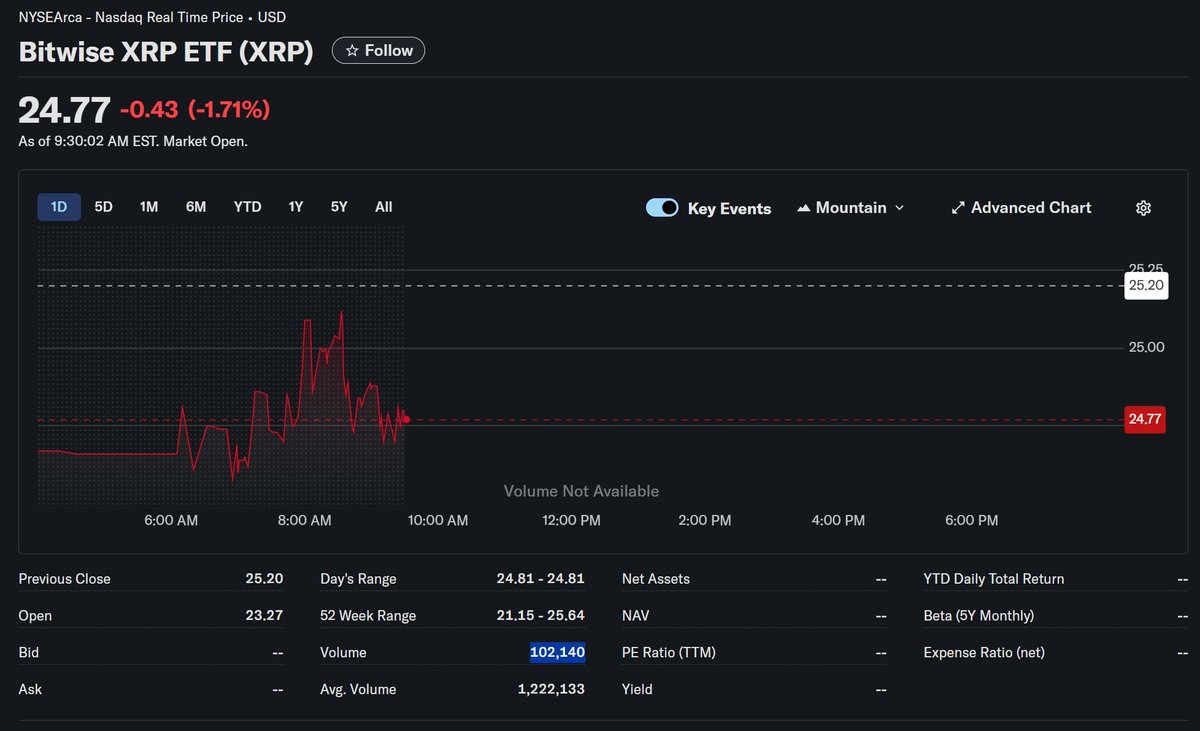Open chart settings gear icon
Viewport: 1200px width, 731px height.
point(1144,208)
